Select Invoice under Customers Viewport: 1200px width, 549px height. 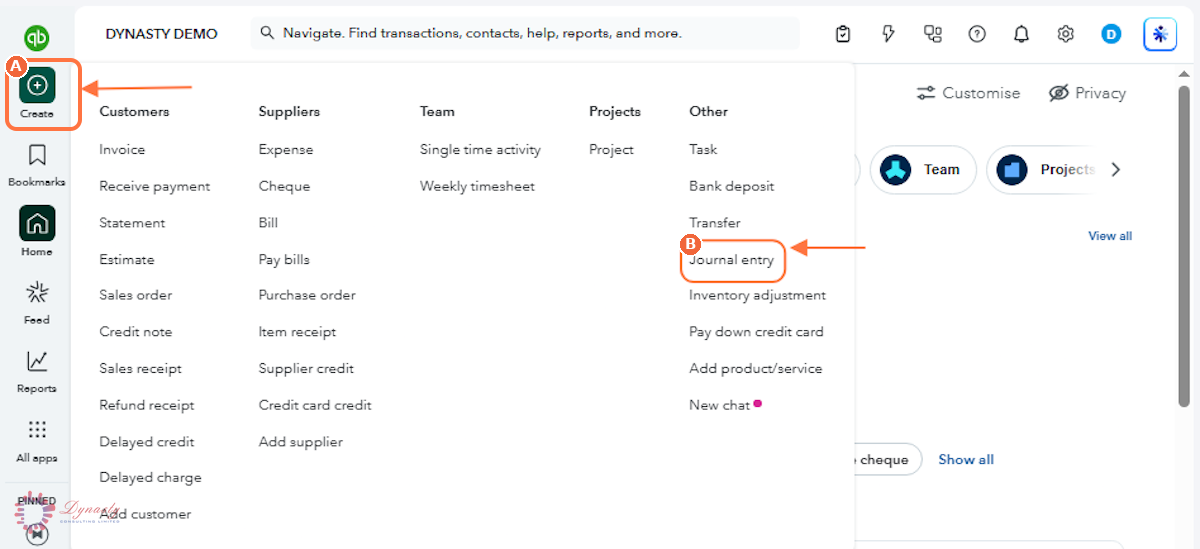[x=122, y=150]
